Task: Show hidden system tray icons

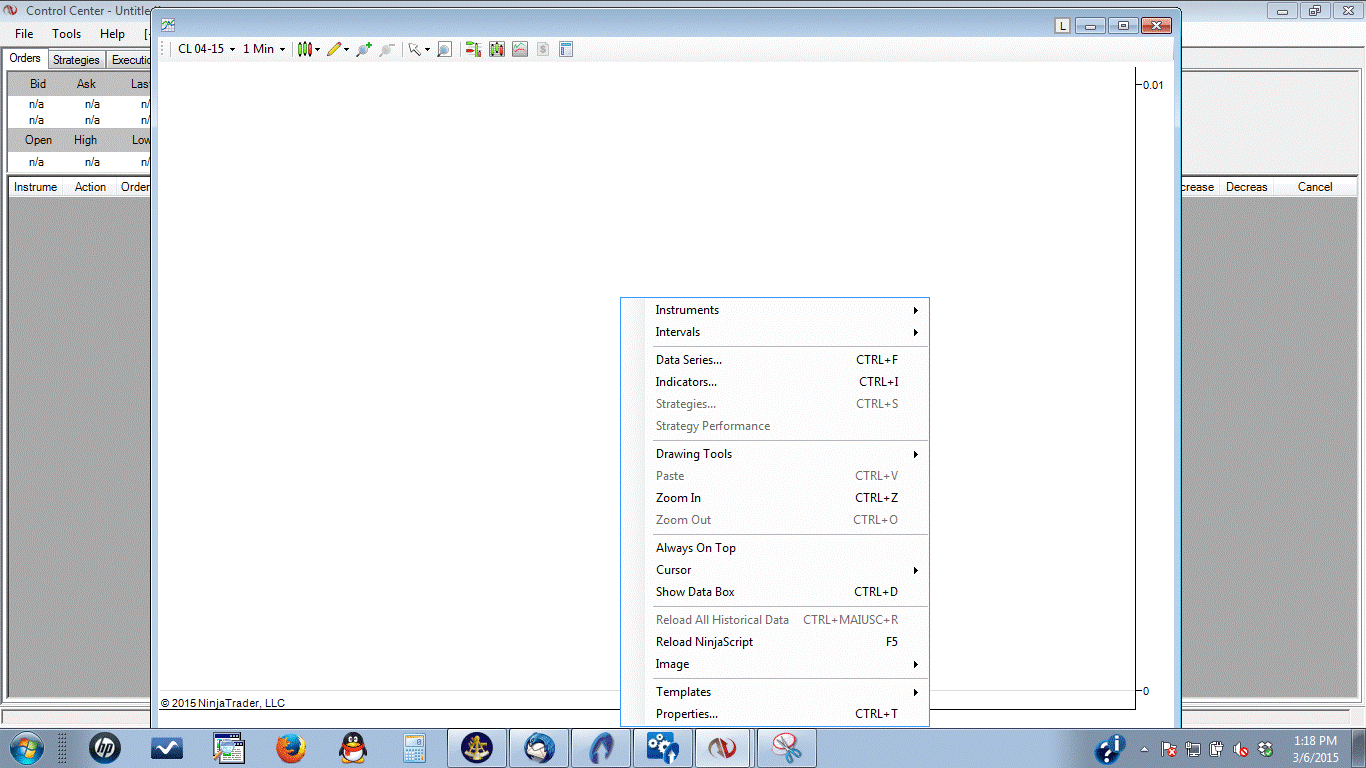Action: [x=1144, y=749]
